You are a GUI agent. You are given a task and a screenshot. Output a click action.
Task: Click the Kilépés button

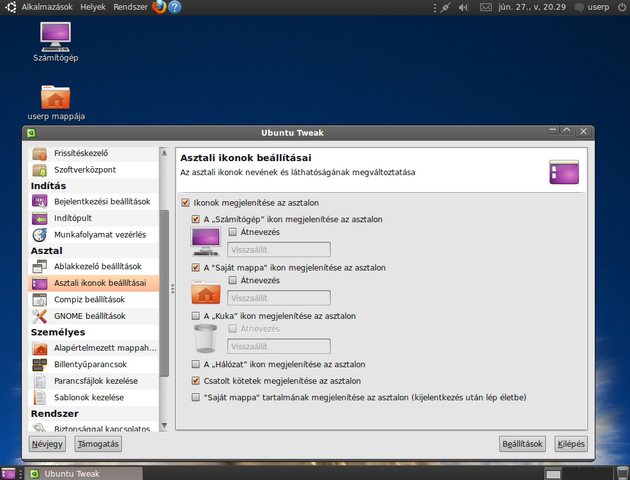click(569, 443)
